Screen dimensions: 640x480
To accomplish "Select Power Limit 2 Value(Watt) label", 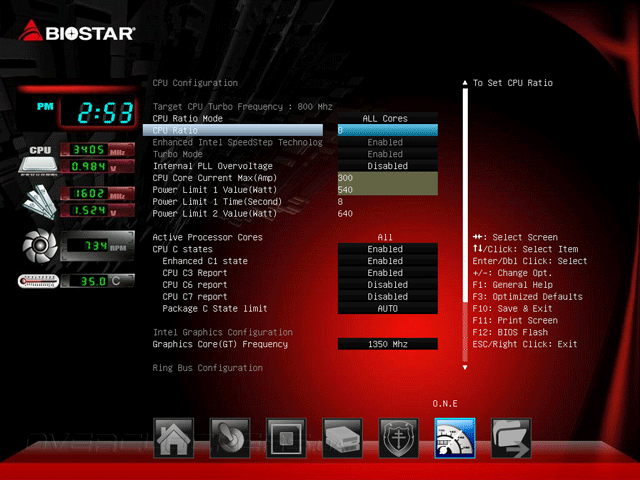I will 215,213.
